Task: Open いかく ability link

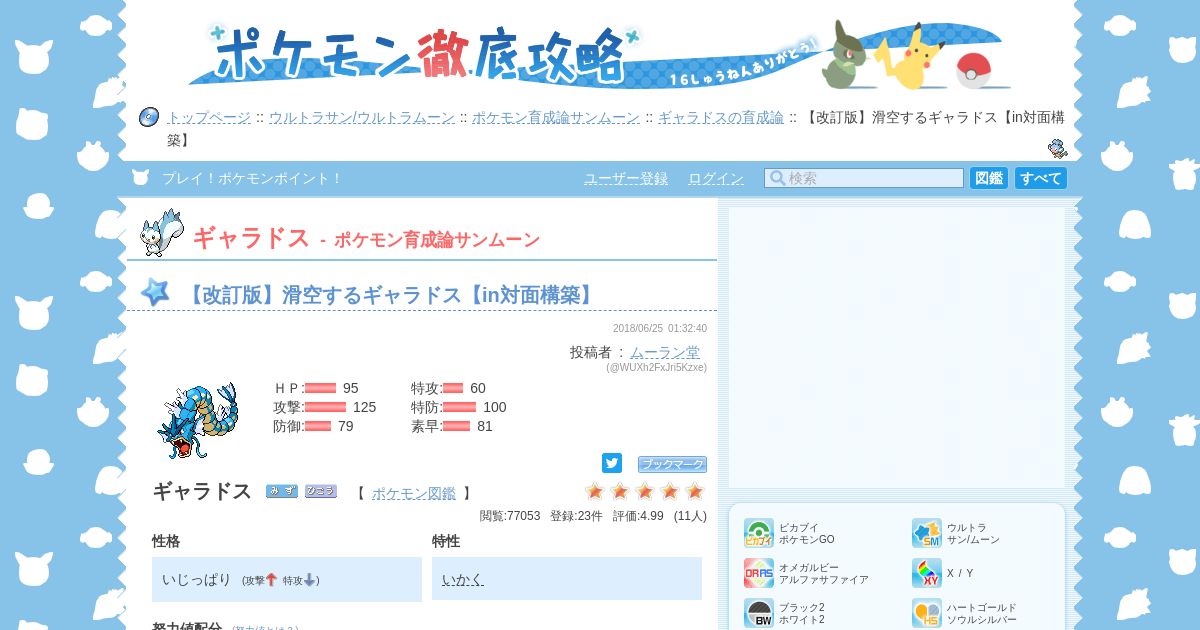Action: point(463,580)
